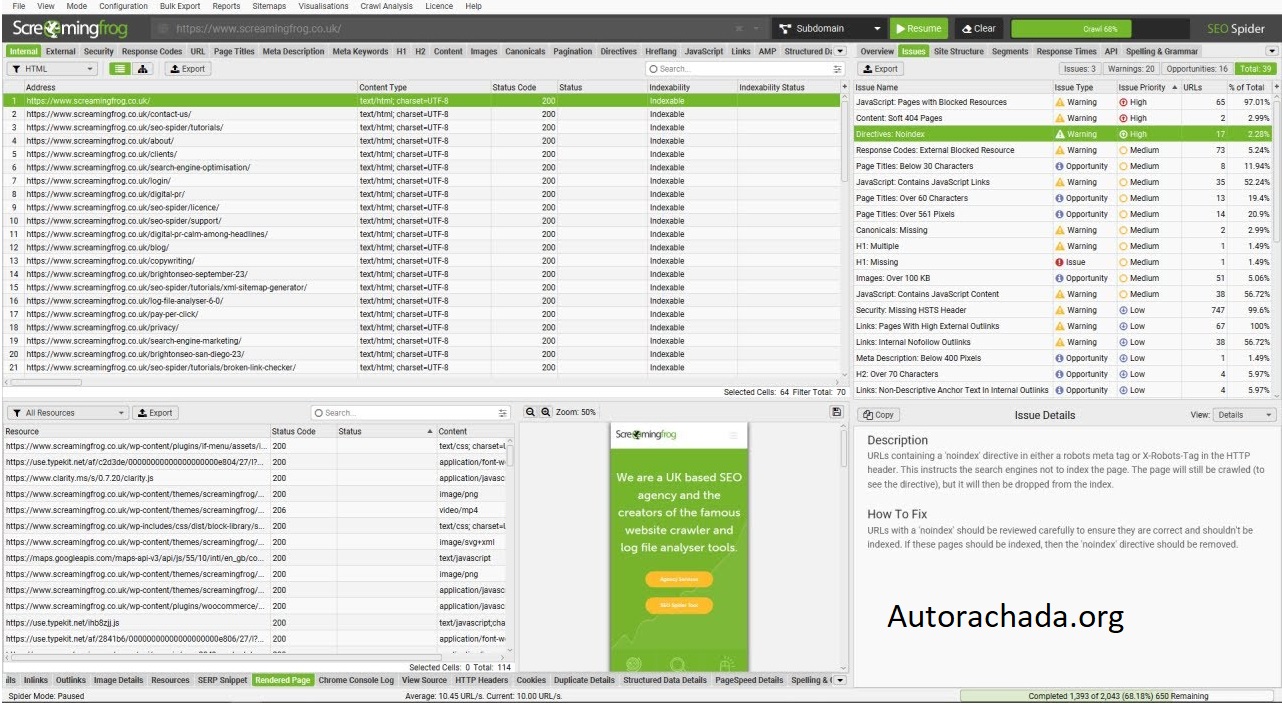
Task: Zoom in the rendered page preview
Action: tap(546, 412)
